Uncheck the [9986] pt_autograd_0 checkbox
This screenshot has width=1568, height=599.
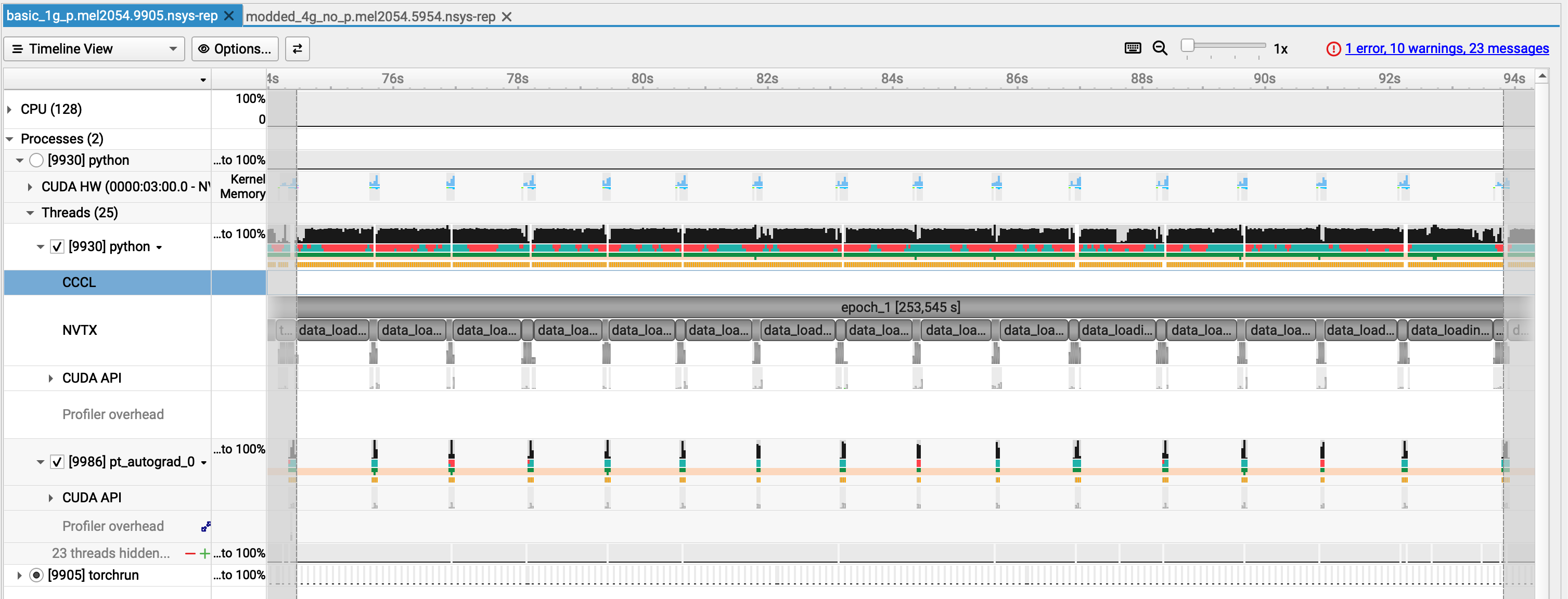click(x=57, y=462)
